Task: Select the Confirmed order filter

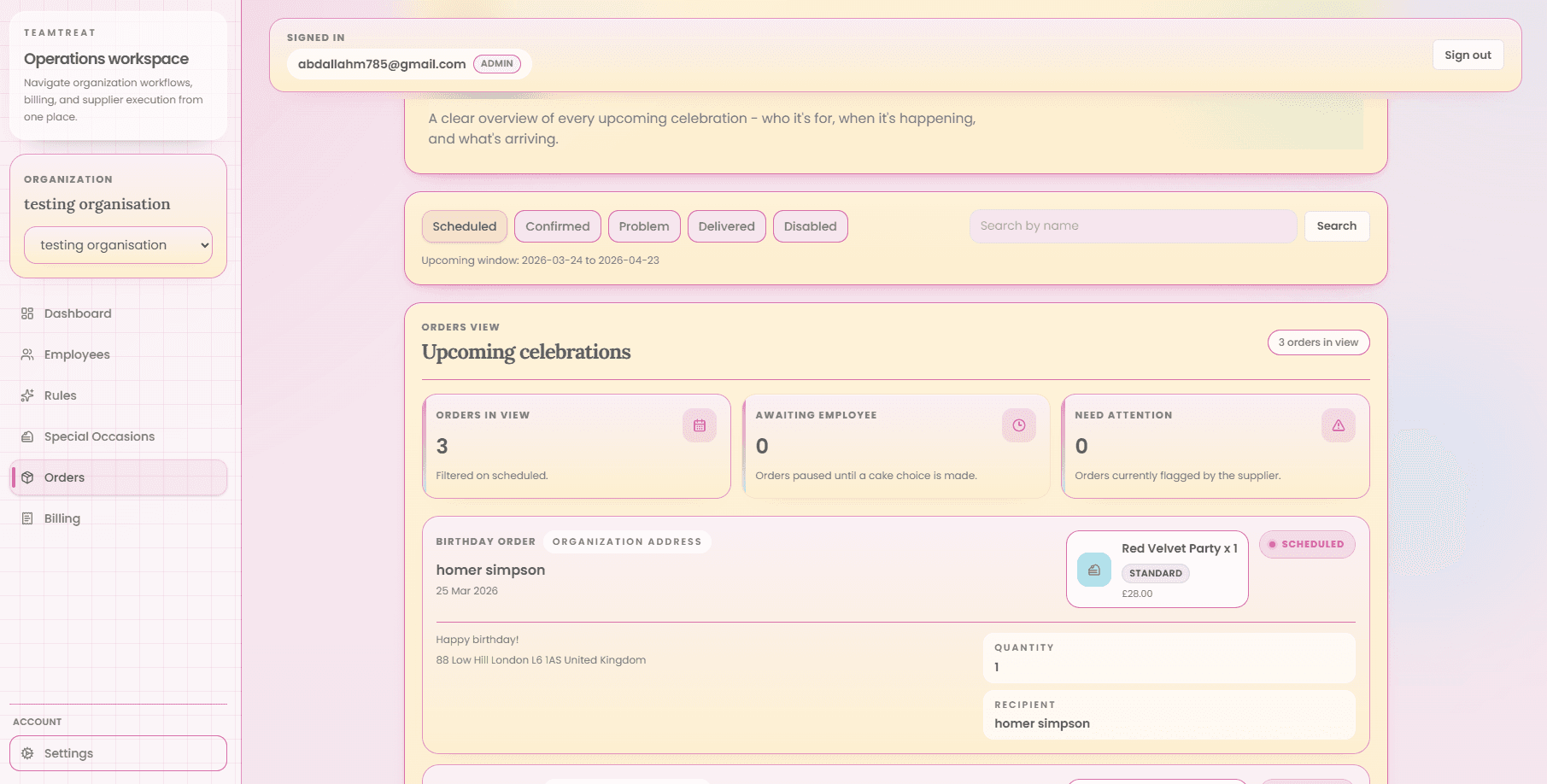Action: click(557, 225)
